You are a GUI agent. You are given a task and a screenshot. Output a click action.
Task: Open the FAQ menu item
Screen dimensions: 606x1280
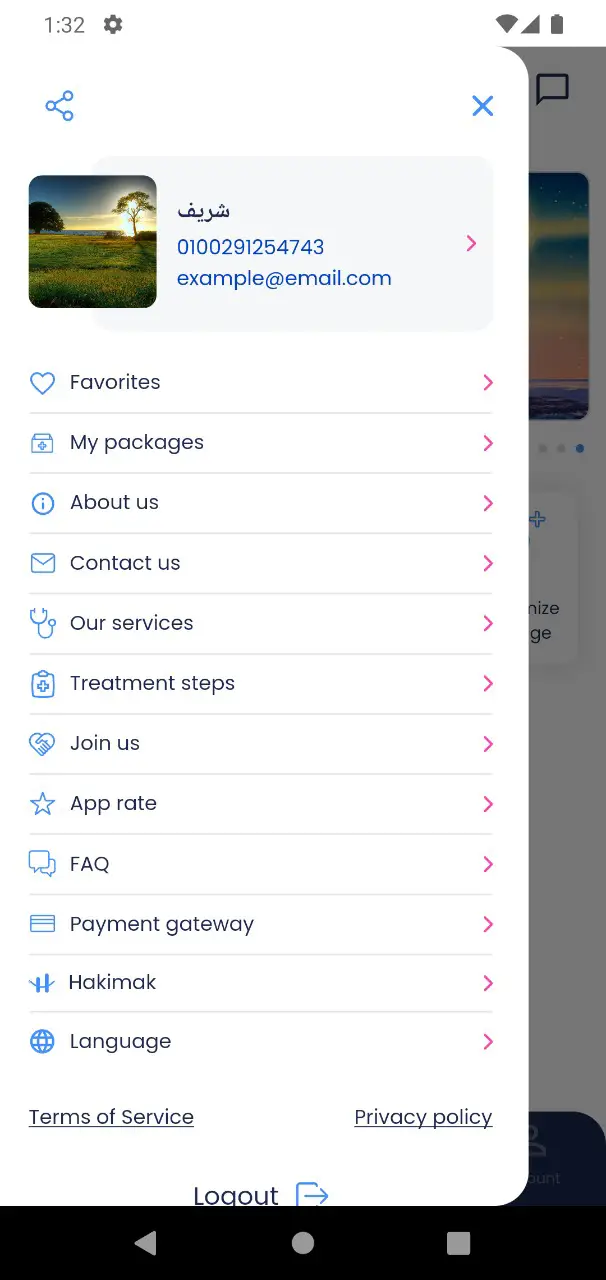click(89, 864)
